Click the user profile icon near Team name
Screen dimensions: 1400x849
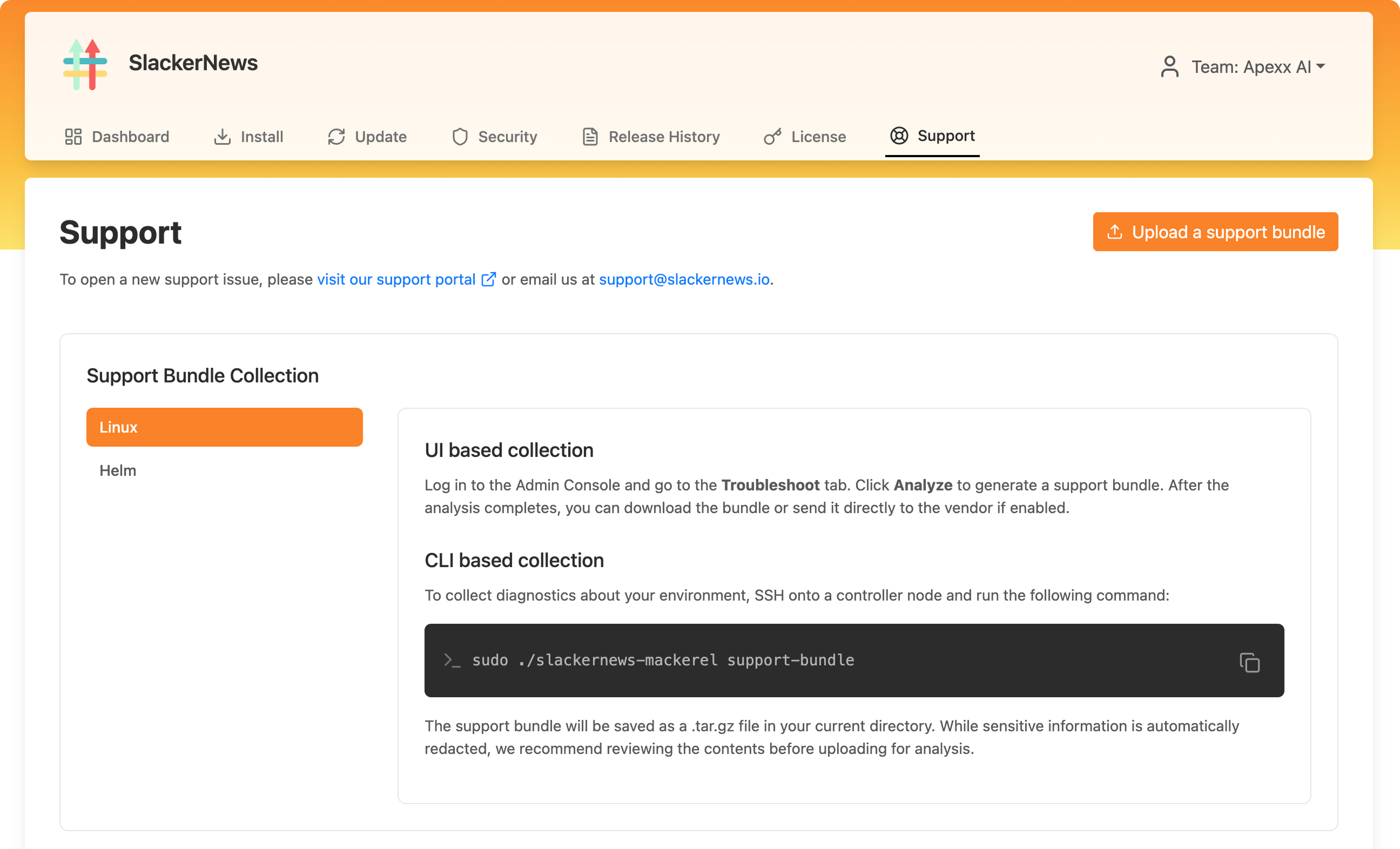(1169, 66)
